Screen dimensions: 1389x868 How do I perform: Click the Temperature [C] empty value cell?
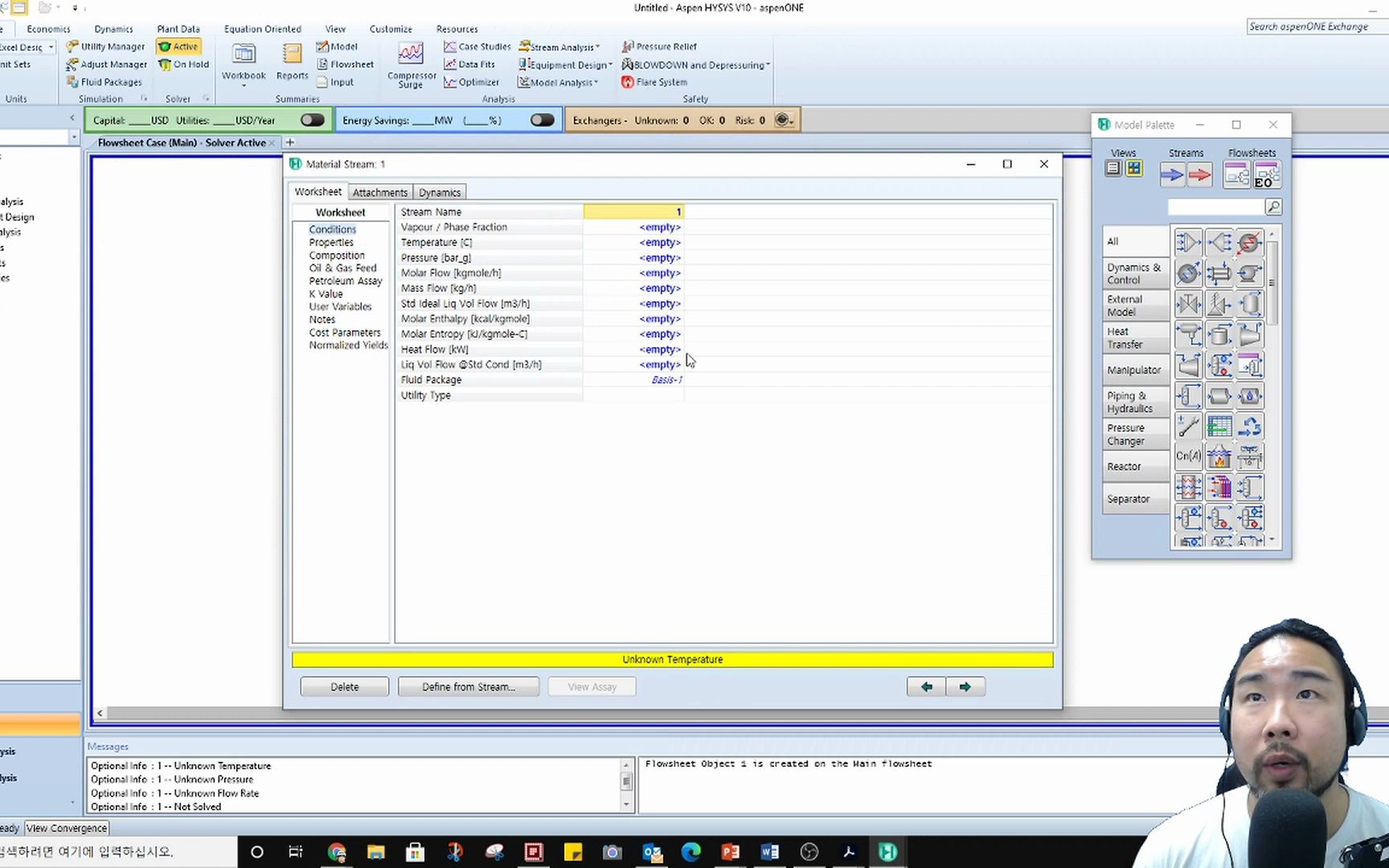633,243
